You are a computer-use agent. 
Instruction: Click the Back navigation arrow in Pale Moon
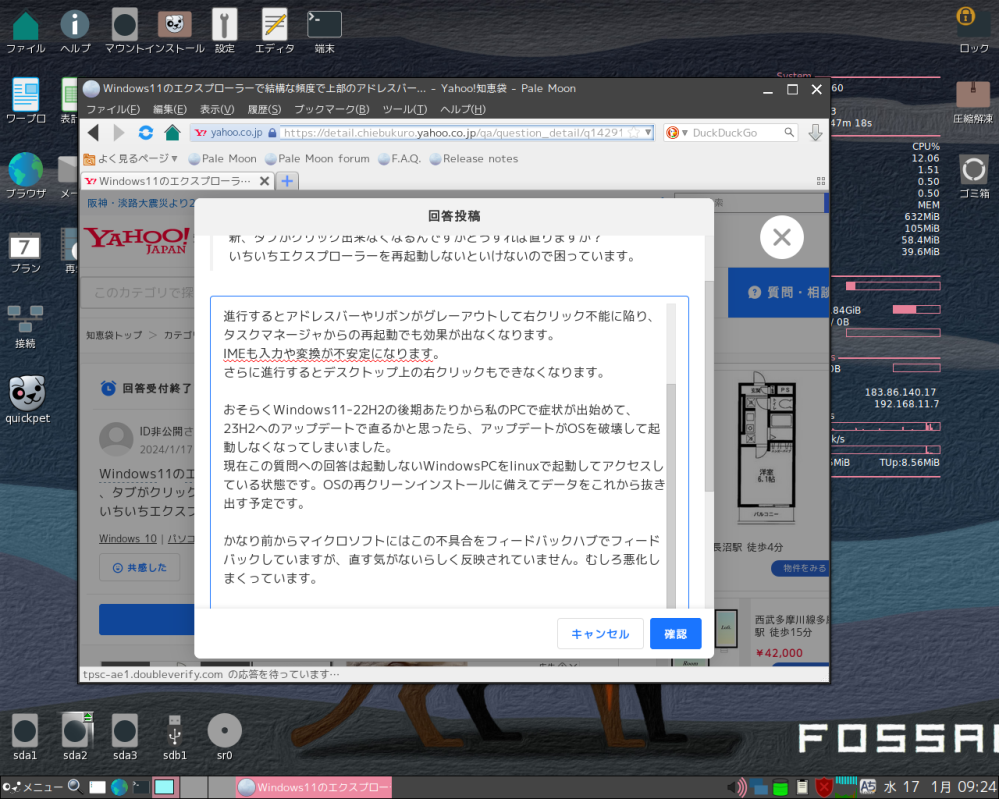point(94,132)
